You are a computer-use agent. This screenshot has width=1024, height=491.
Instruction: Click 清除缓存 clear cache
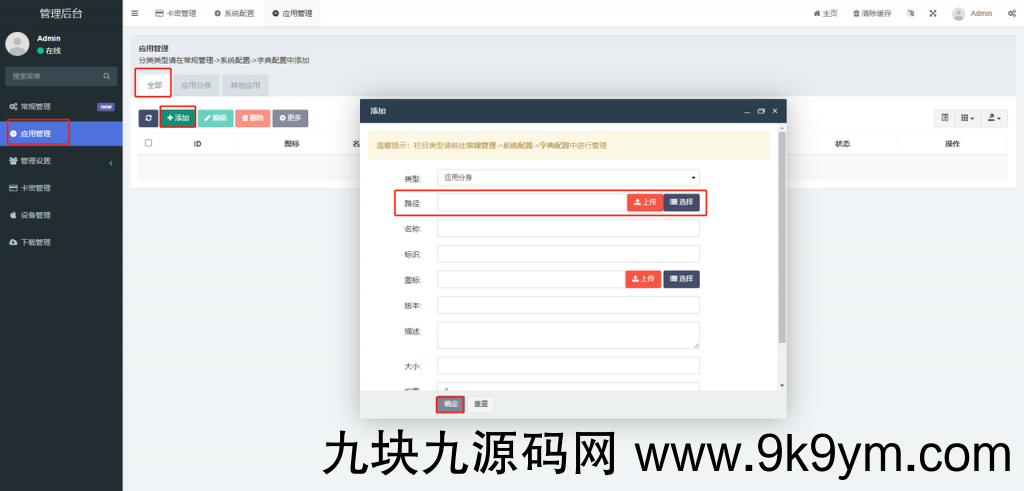(x=872, y=13)
